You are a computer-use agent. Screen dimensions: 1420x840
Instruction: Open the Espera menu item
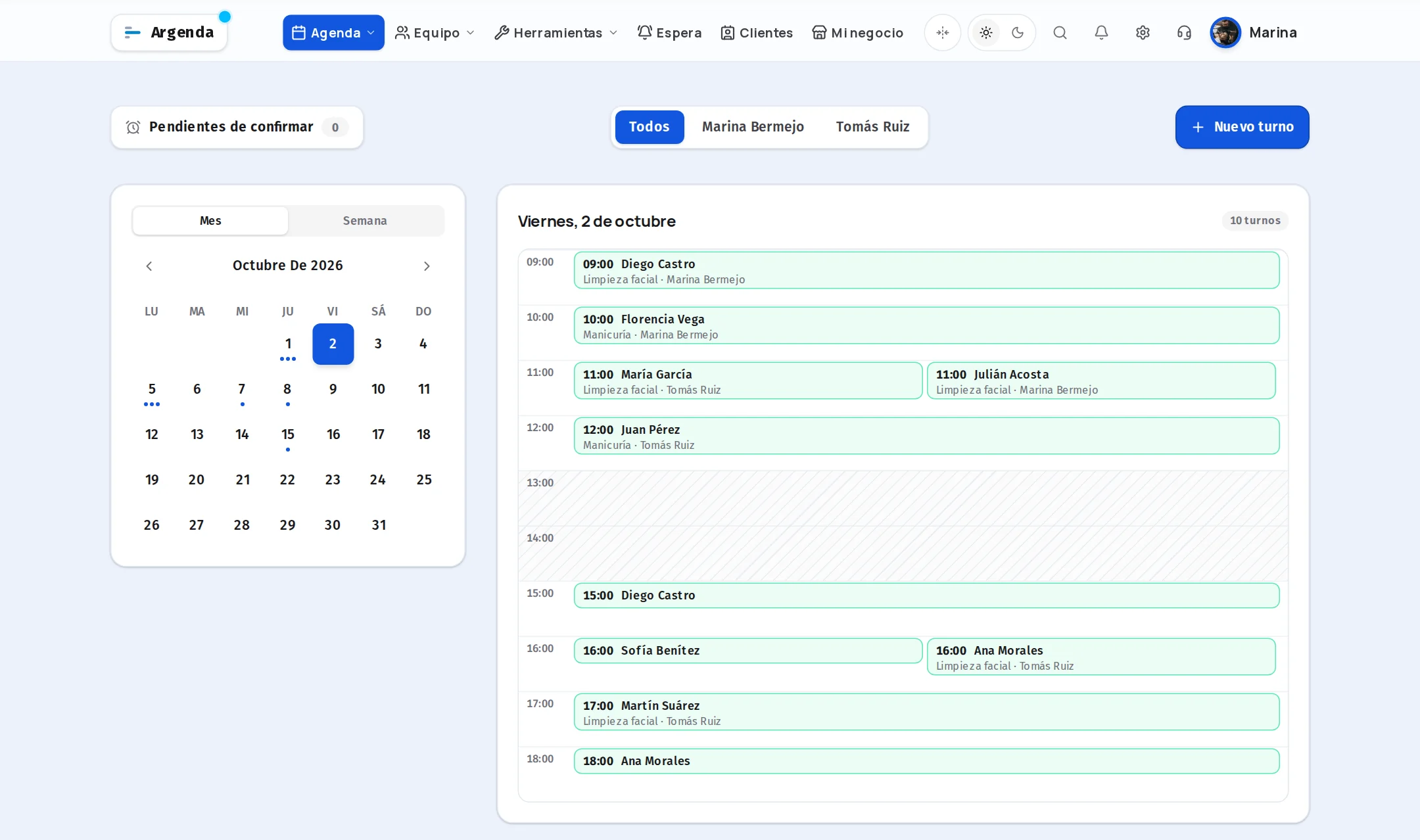point(669,32)
